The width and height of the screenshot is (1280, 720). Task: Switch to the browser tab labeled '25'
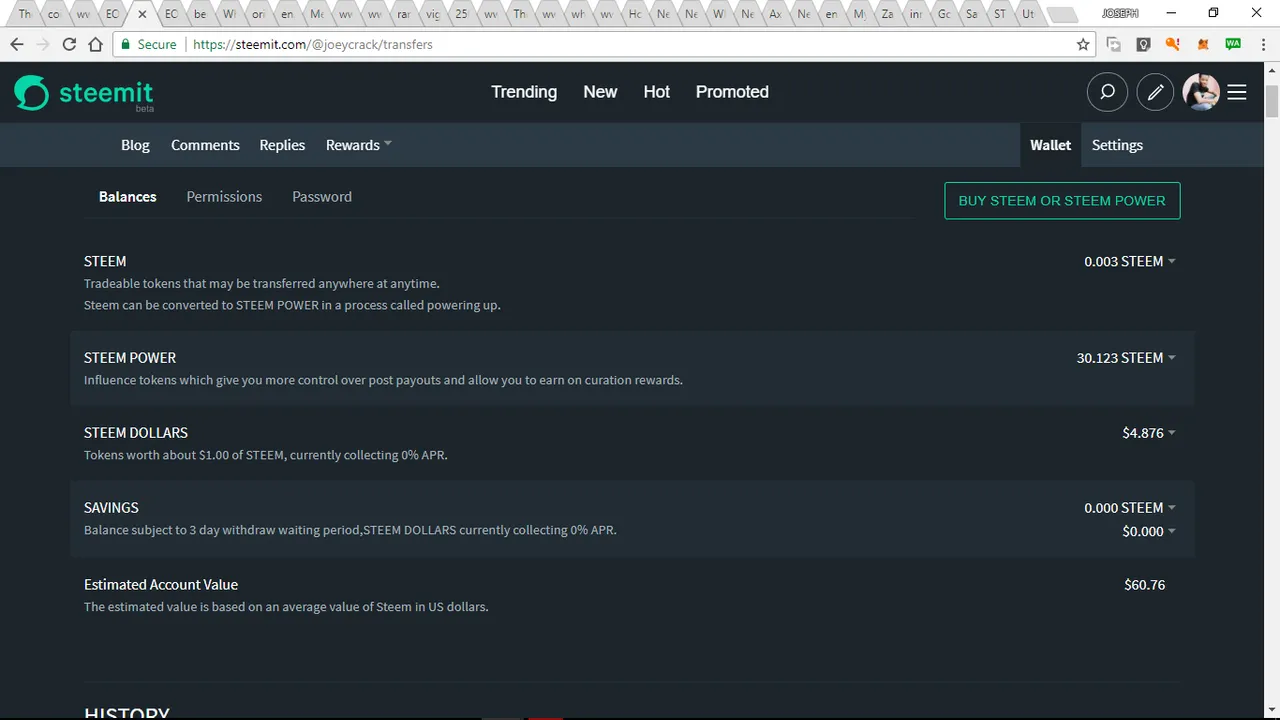coord(461,14)
